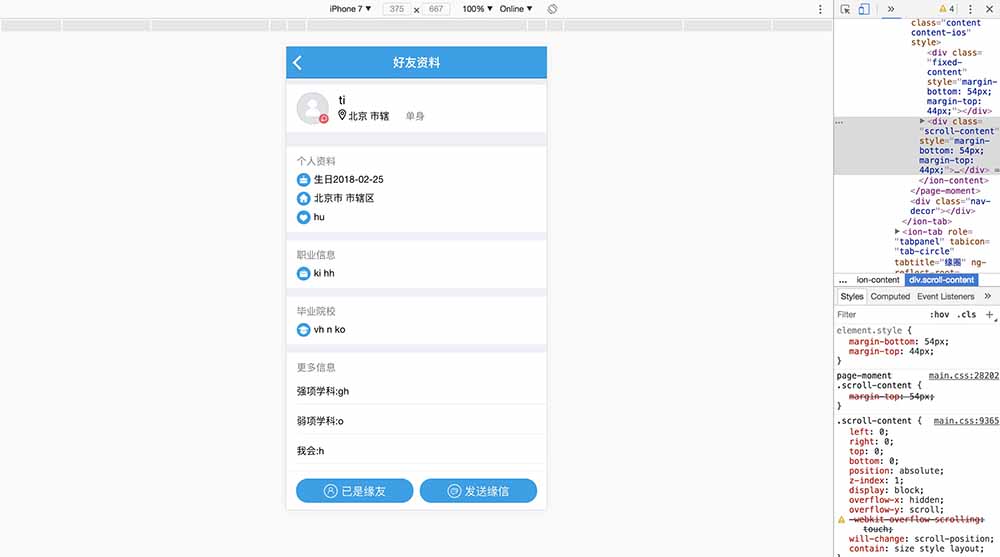This screenshot has height=557, width=1000.
Task: Switch to the Computed tab
Action: coord(890,297)
